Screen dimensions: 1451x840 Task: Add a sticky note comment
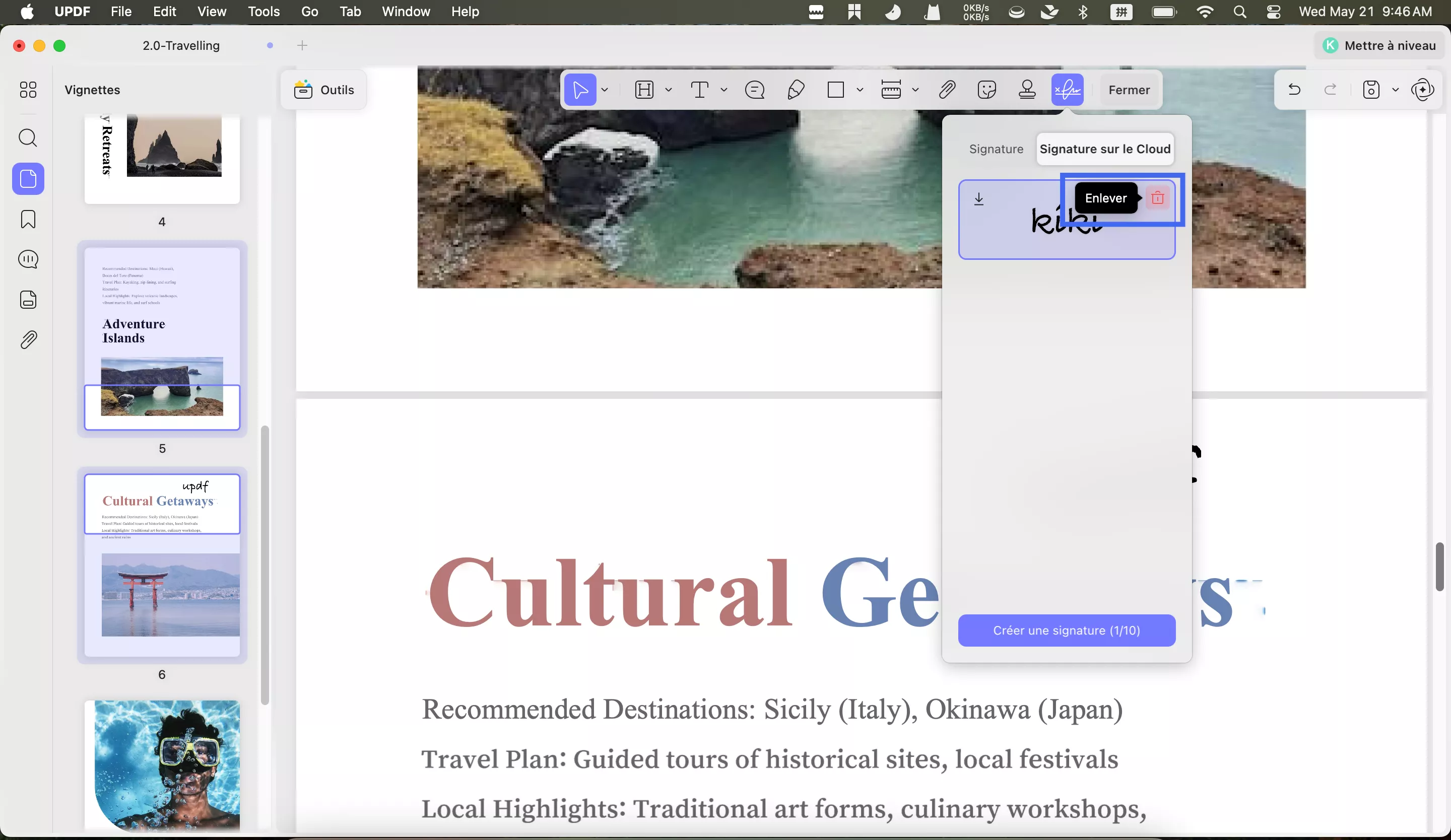(x=754, y=90)
